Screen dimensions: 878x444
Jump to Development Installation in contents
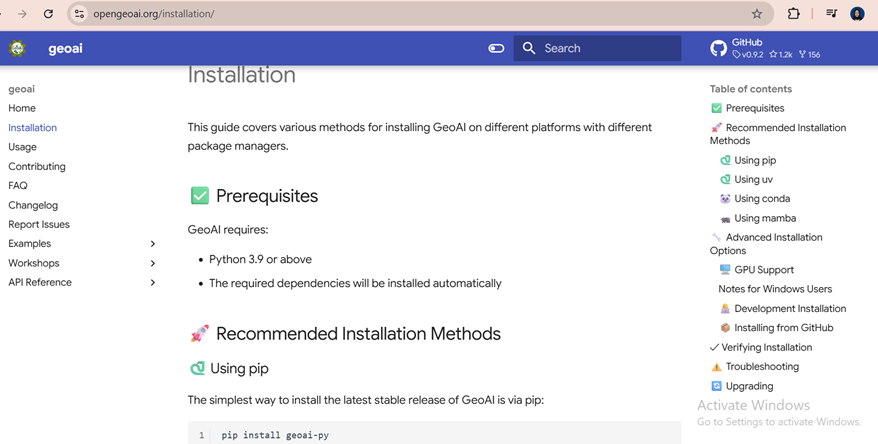pos(790,309)
